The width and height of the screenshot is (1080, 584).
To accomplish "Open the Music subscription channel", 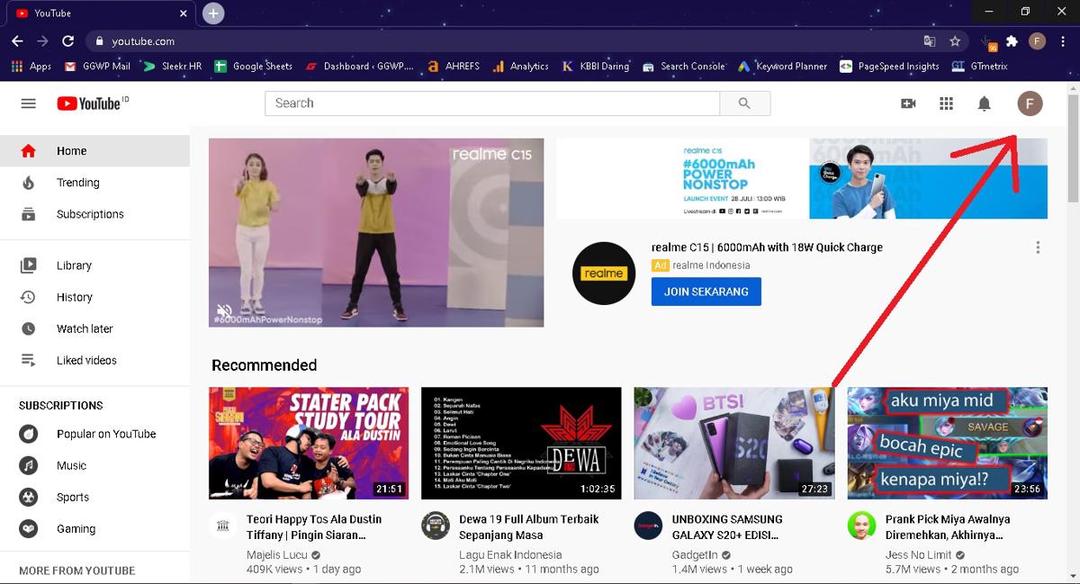I will [94, 466].
